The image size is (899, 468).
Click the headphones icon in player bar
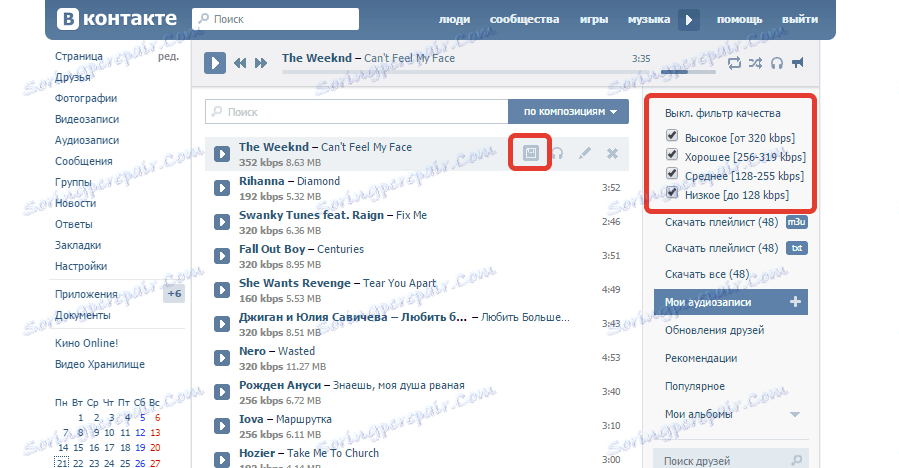[777, 63]
